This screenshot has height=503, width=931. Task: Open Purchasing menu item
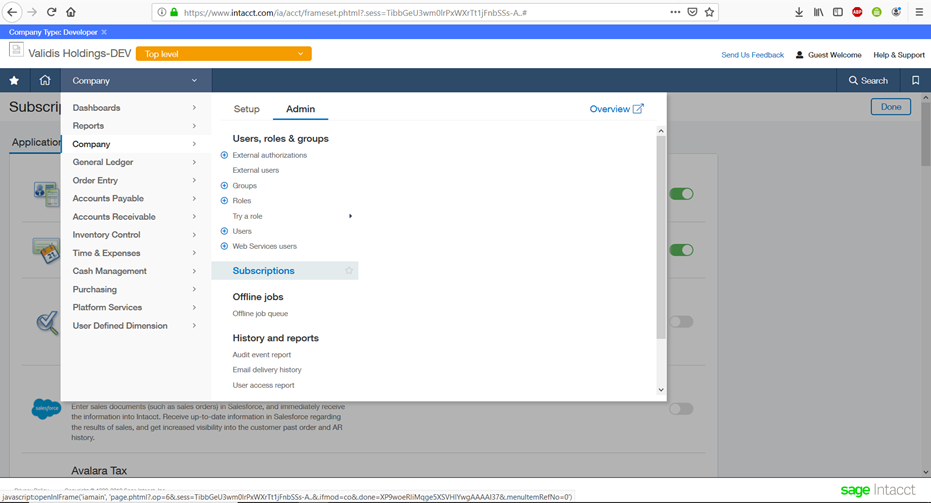pos(94,289)
